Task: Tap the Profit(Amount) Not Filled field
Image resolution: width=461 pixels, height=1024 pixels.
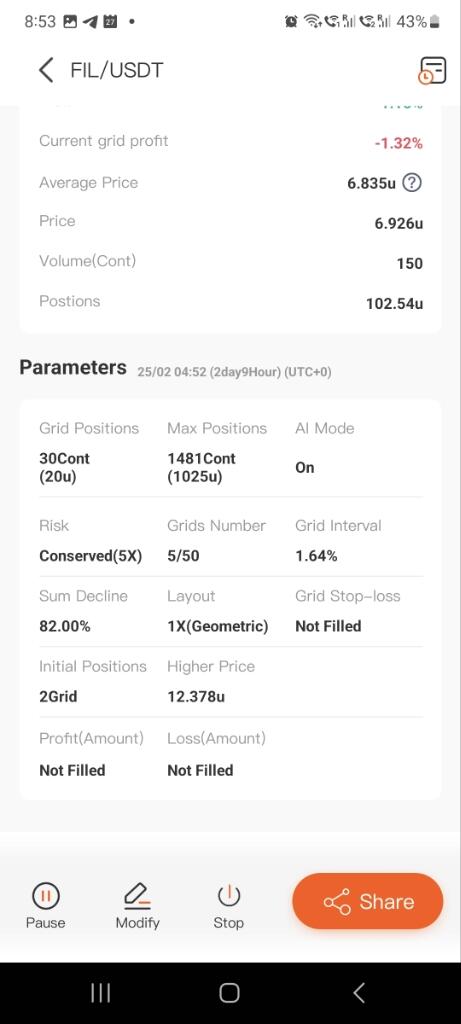Action: tap(72, 770)
